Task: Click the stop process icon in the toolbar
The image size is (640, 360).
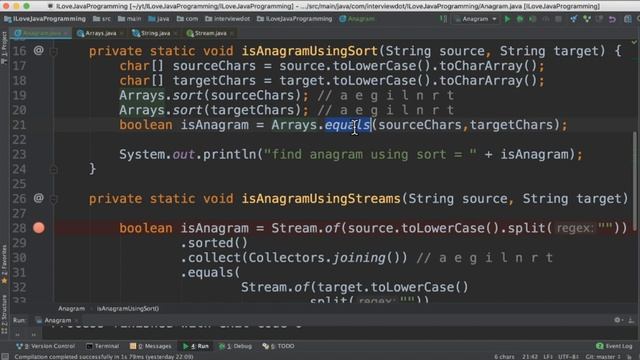Action: click(x=558, y=19)
